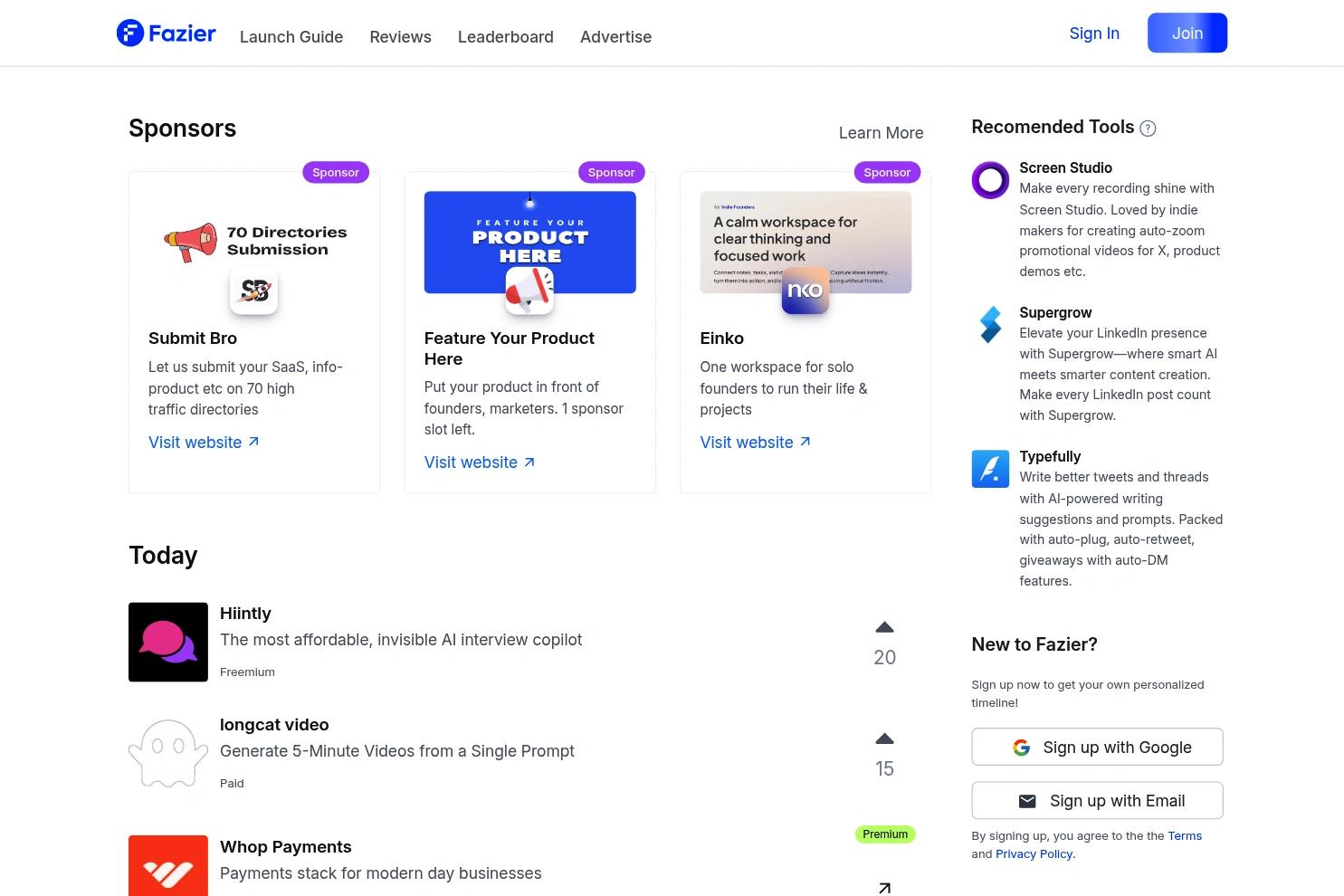Click 'Generate 5-Minute Videos from a Single Prompt'
The width and height of the screenshot is (1344, 896).
pos(397,751)
